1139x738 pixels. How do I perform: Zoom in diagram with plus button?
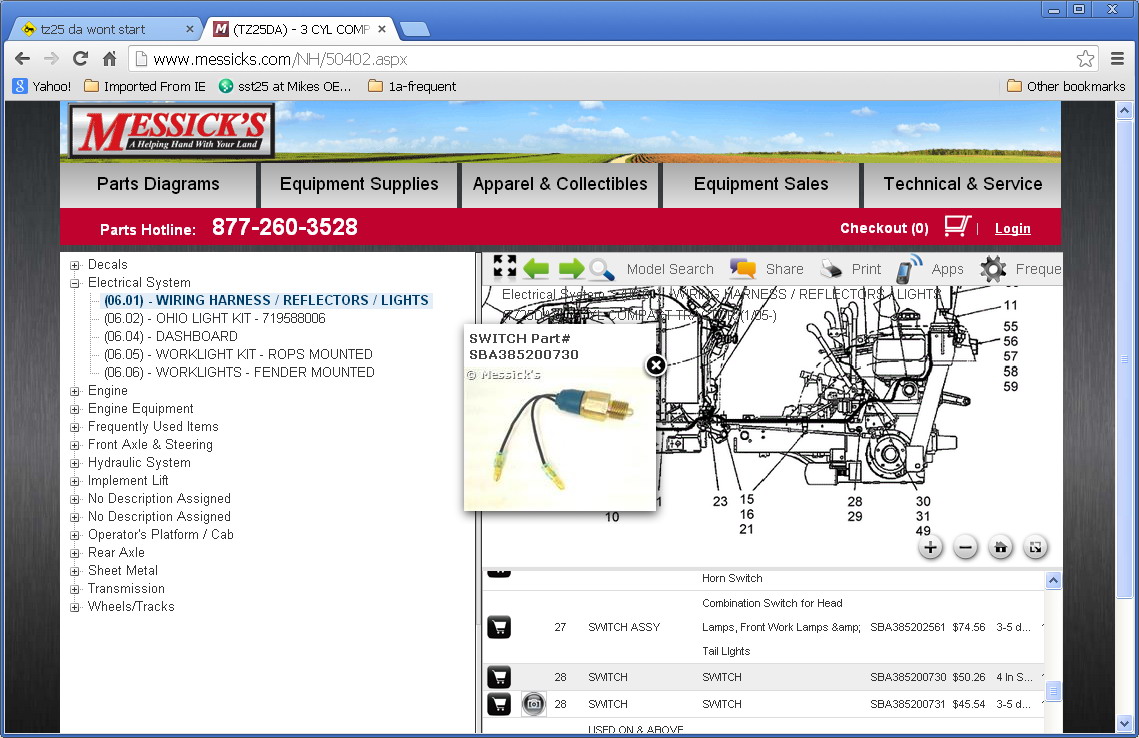[x=930, y=547]
